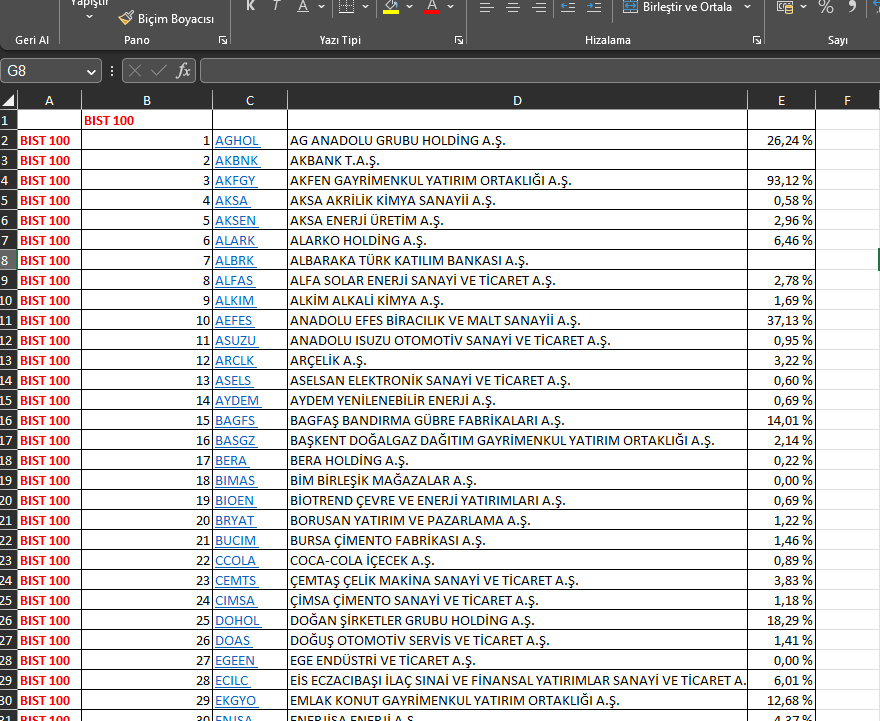Open the name box G8 dropdown
The width and height of the screenshot is (880, 721).
click(x=91, y=71)
